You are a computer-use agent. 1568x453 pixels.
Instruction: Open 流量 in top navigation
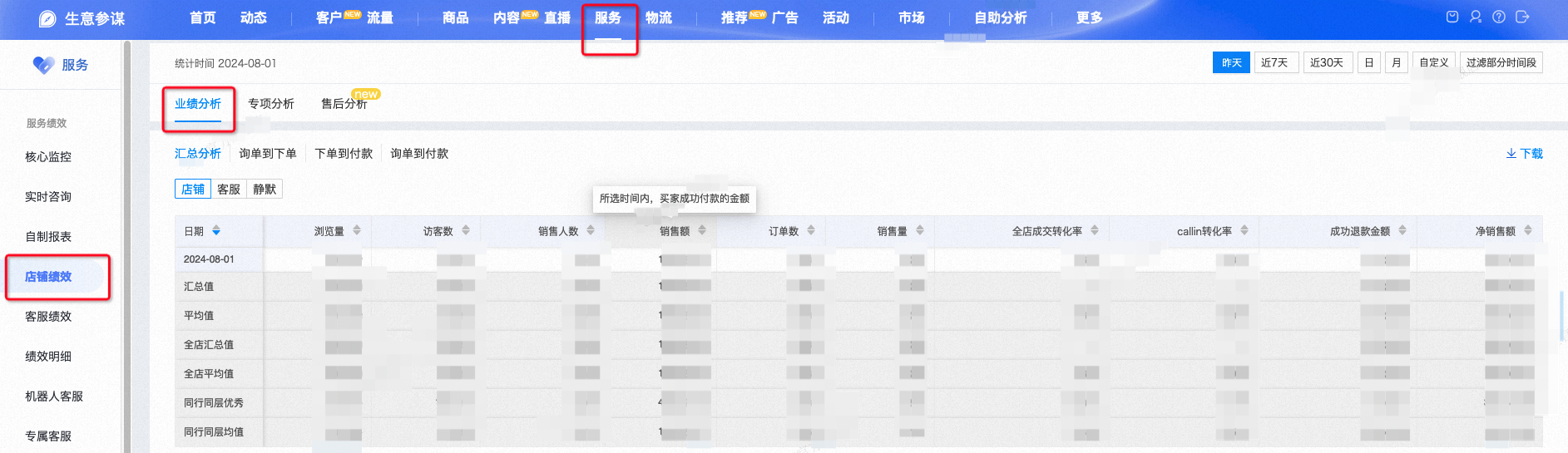click(380, 17)
